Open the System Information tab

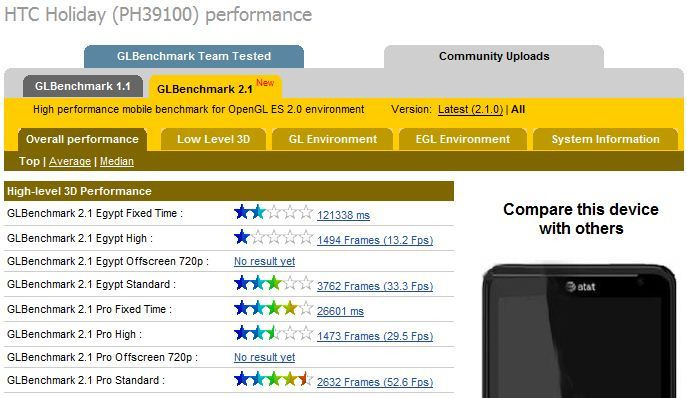(605, 139)
